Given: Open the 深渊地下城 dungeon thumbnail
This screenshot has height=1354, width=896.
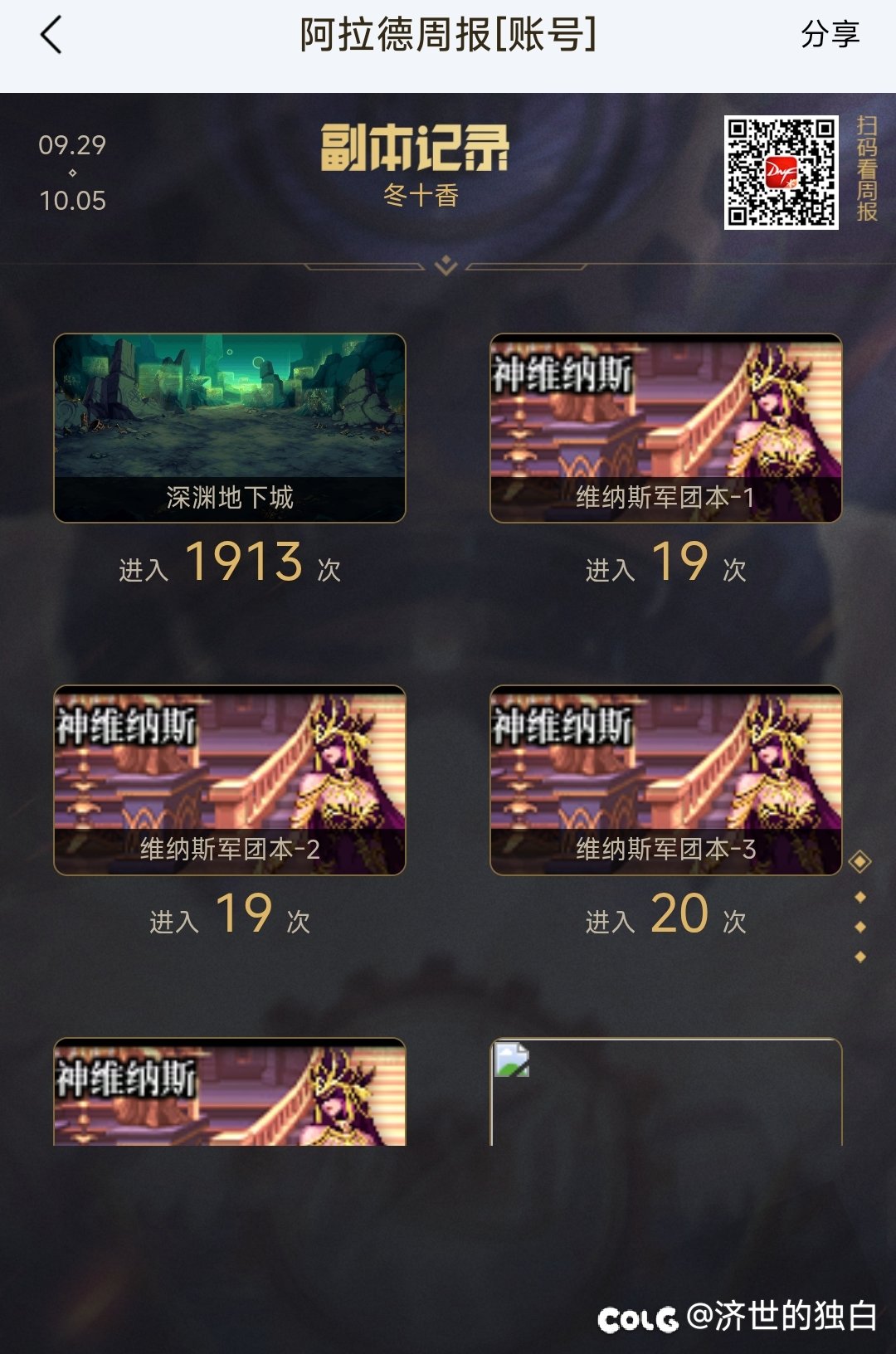Looking at the screenshot, I should (x=230, y=428).
